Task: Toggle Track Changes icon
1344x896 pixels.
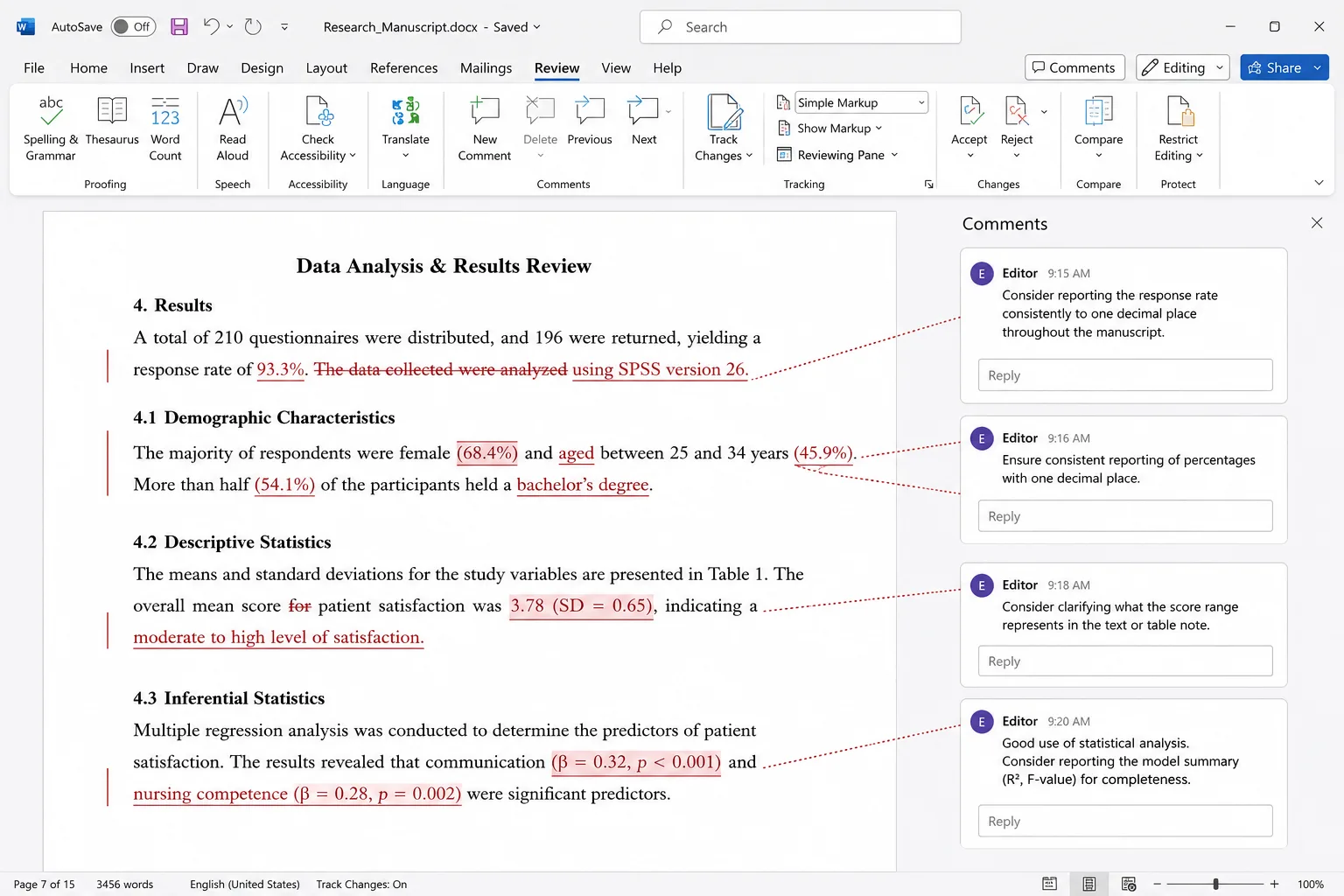Action: (x=724, y=112)
